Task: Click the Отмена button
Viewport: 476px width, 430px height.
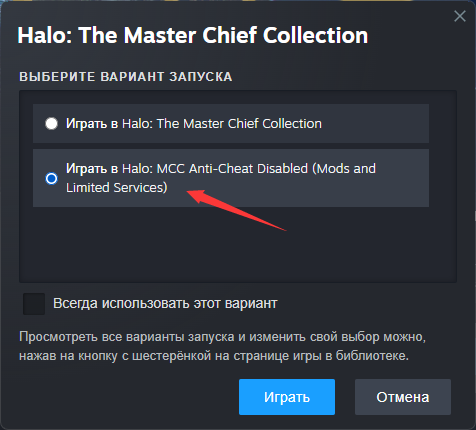Action: tap(403, 397)
